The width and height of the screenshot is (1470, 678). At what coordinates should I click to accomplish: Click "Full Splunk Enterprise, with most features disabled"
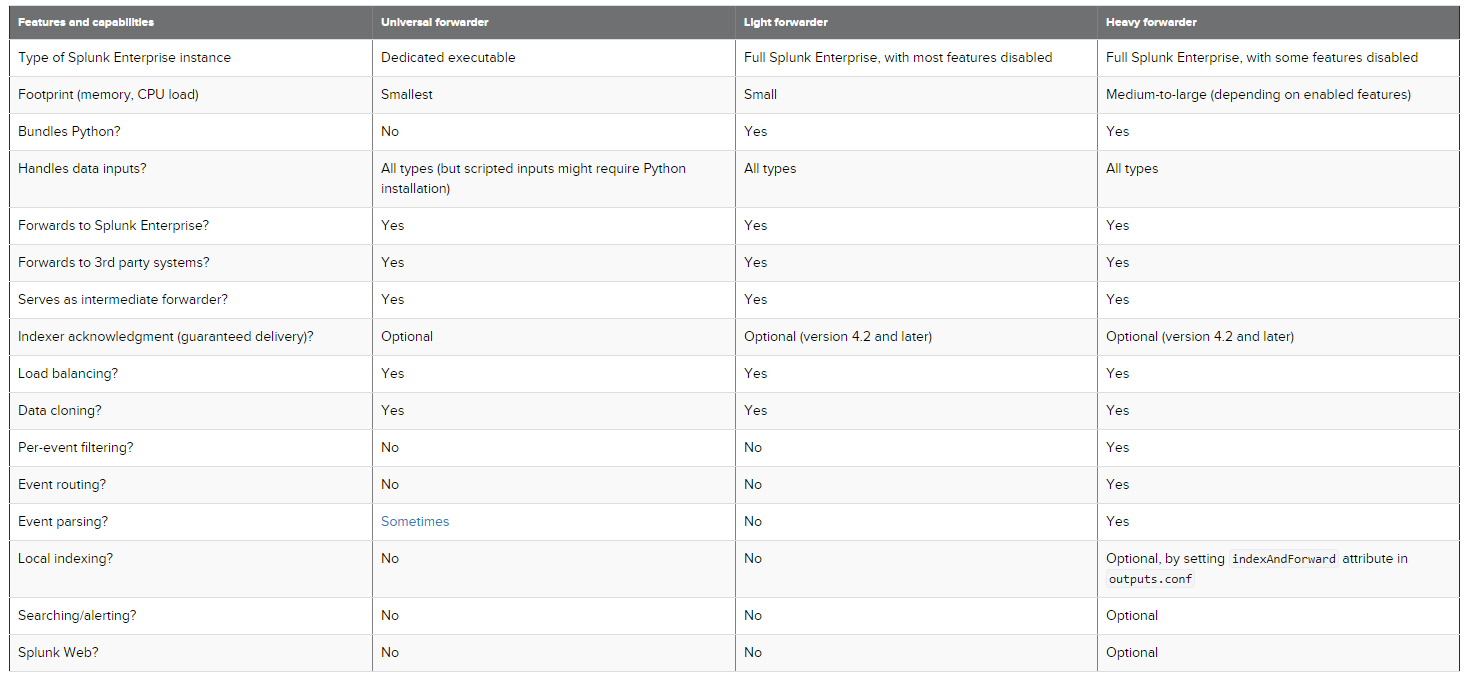point(898,57)
